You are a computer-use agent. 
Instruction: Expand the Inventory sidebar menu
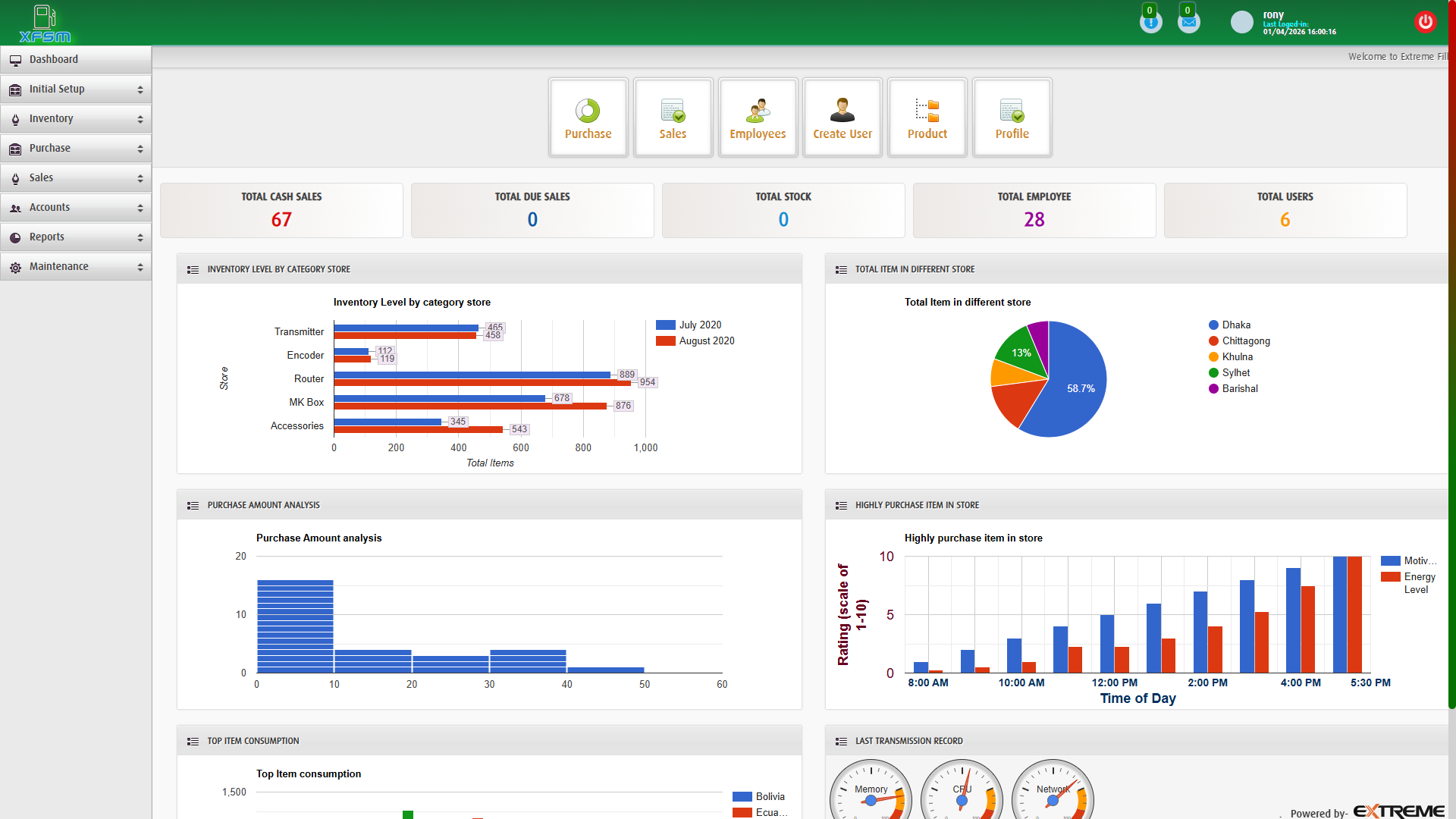click(76, 118)
